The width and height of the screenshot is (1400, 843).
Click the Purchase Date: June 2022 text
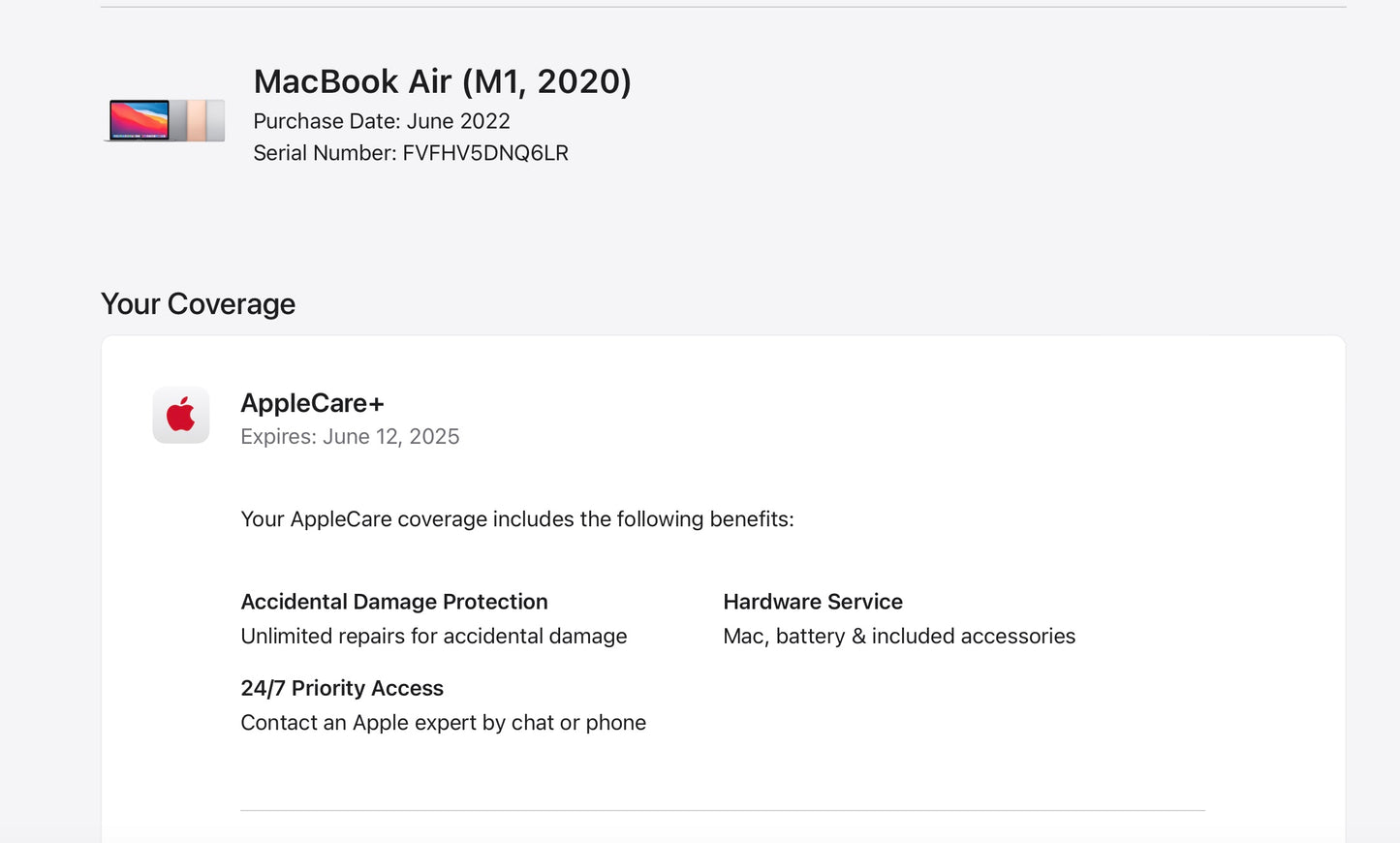click(x=382, y=121)
